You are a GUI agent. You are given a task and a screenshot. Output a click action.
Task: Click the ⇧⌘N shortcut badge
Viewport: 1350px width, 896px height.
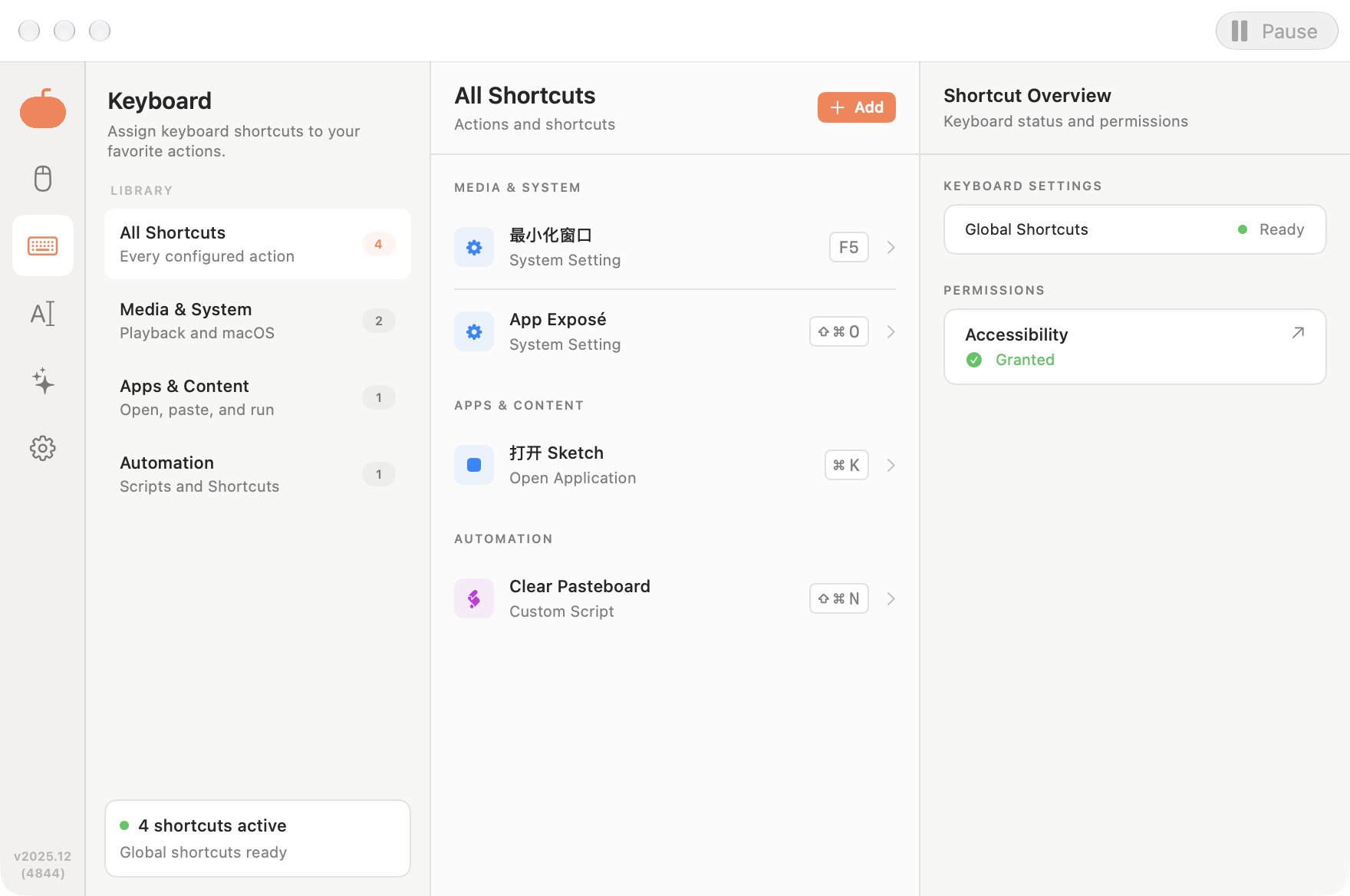[x=839, y=598]
